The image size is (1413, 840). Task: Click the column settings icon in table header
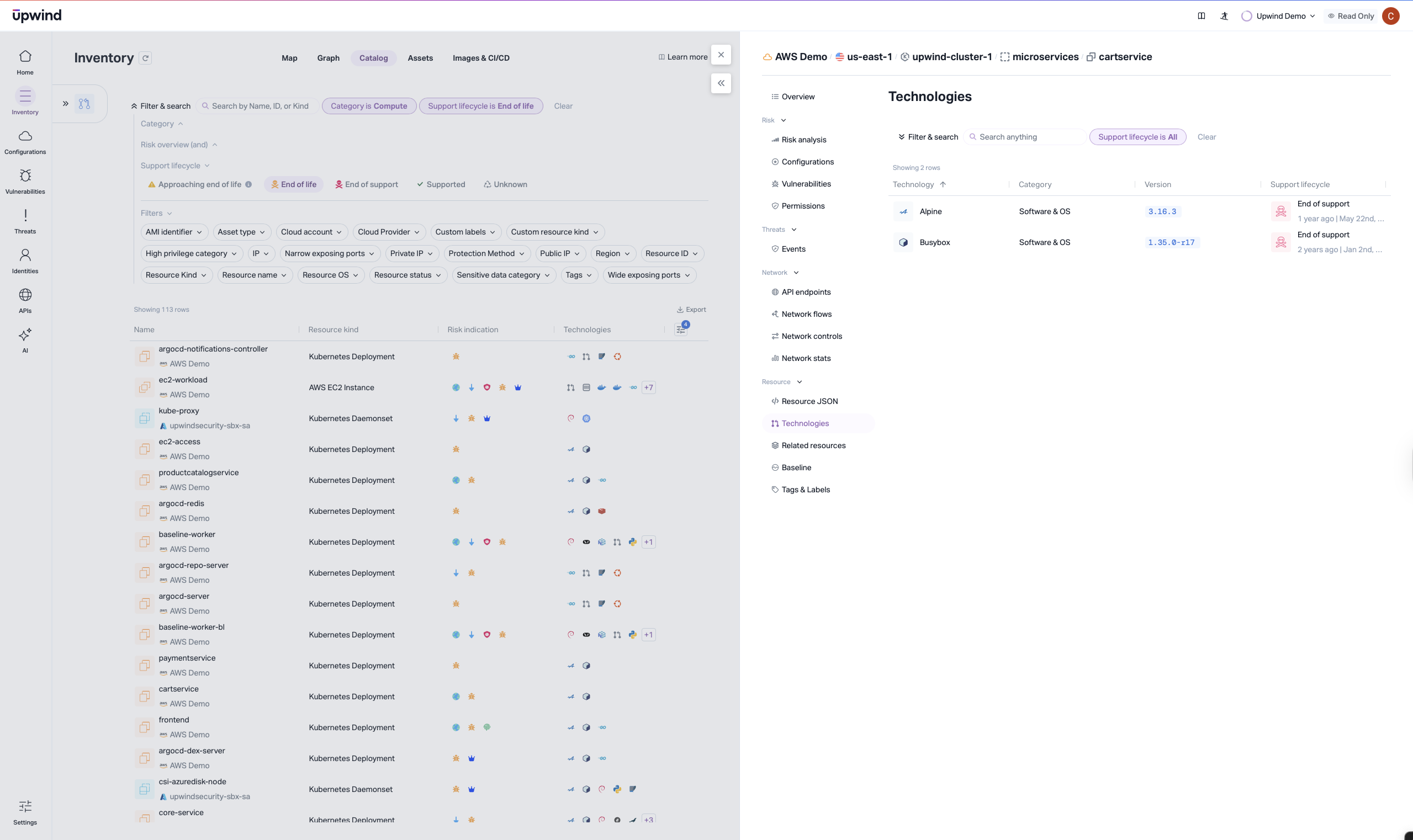point(681,329)
